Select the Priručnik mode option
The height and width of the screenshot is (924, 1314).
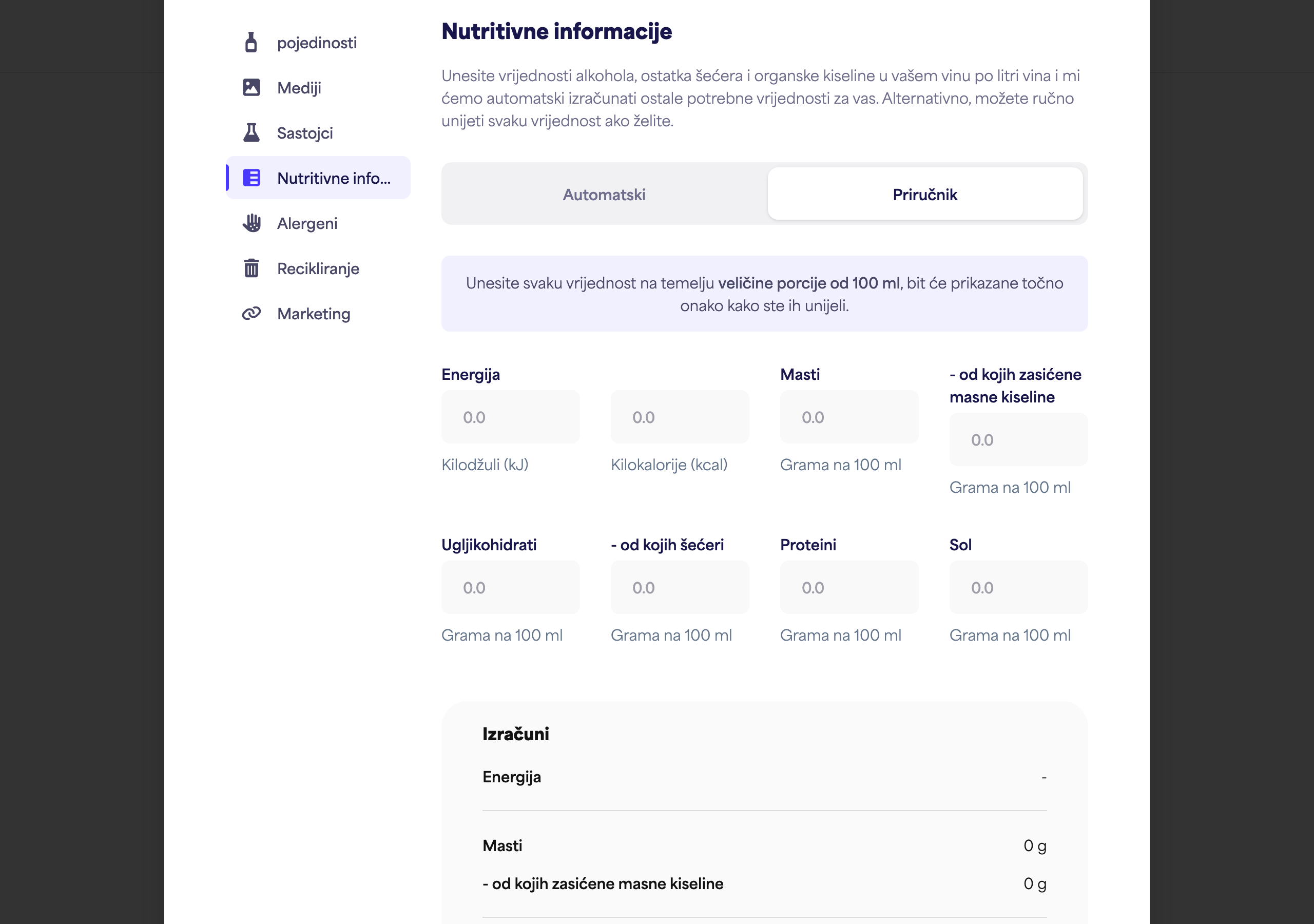click(x=925, y=194)
